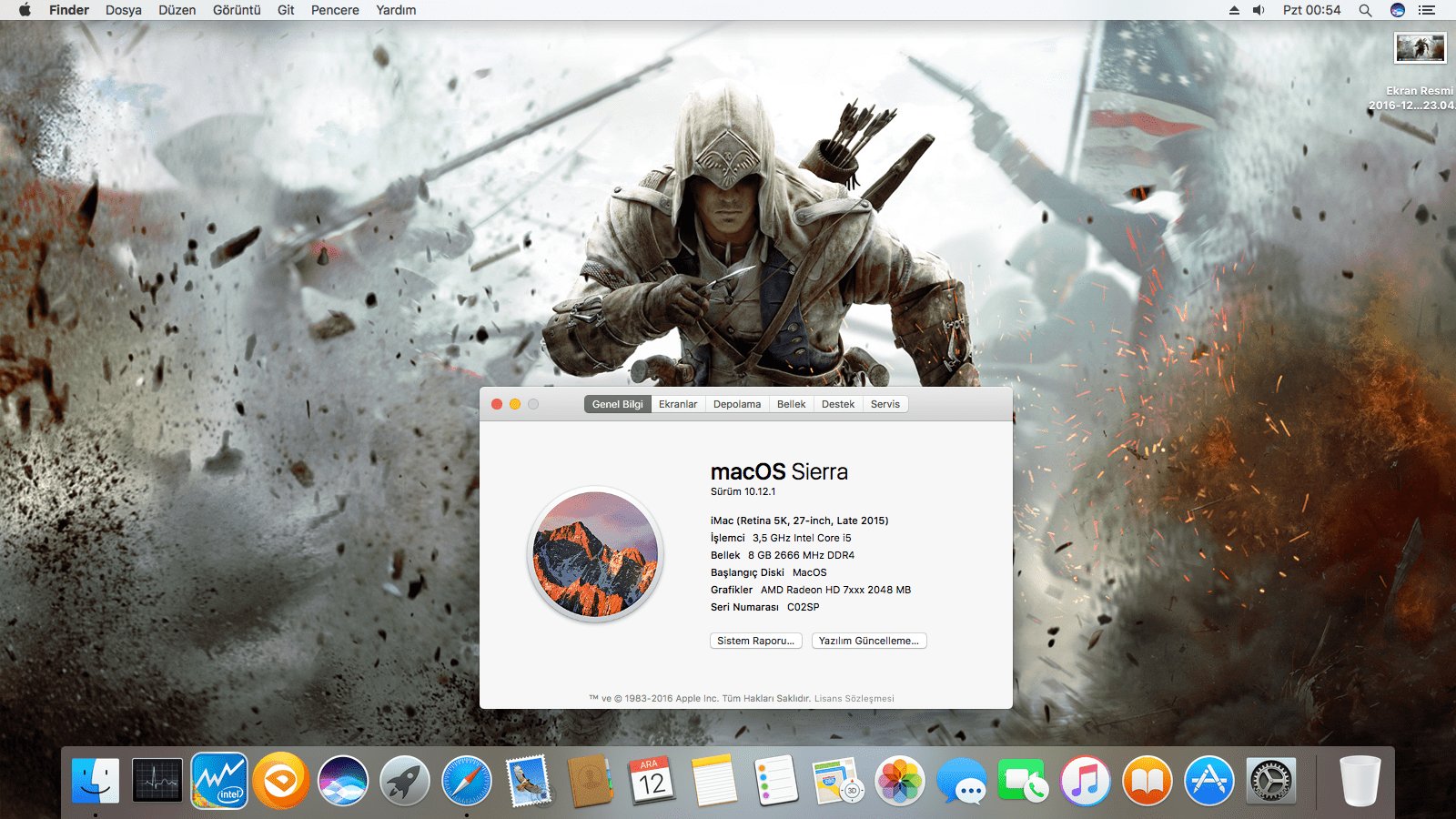Launch Activity Monitor from the Dock
Viewport: 1456px width, 819px height.
click(x=157, y=781)
